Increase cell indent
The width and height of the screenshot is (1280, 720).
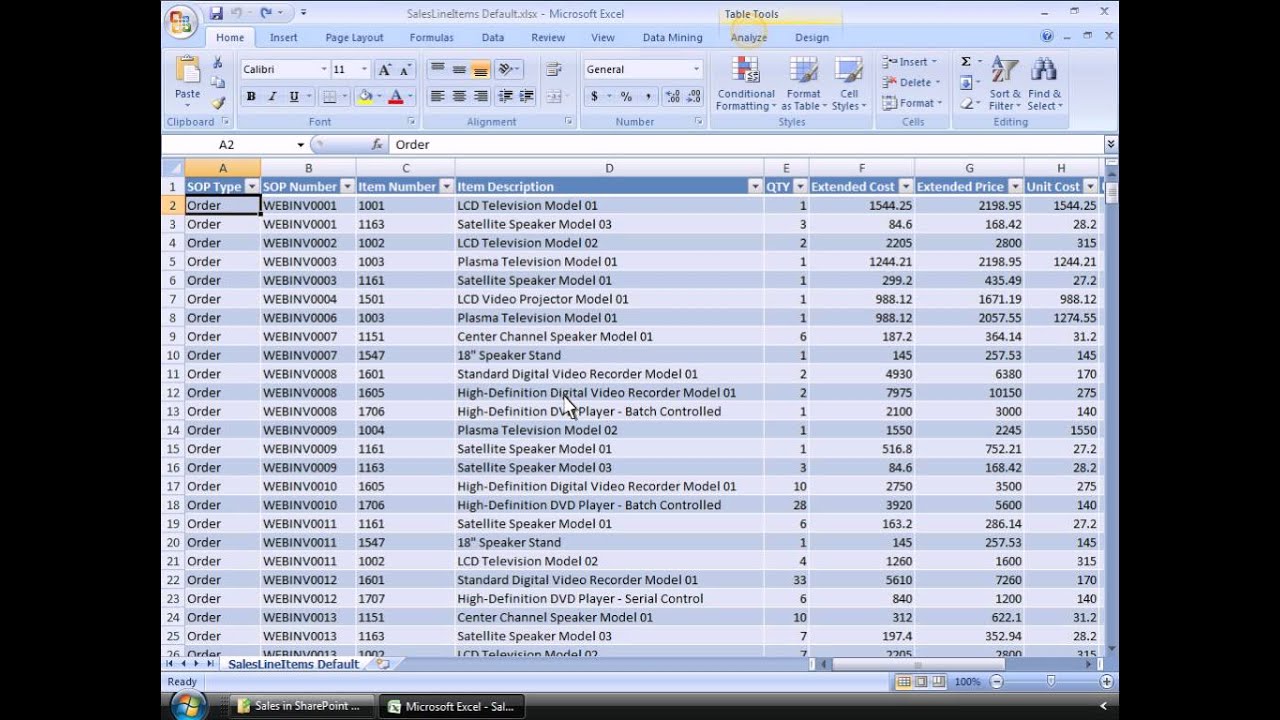pyautogui.click(x=526, y=97)
